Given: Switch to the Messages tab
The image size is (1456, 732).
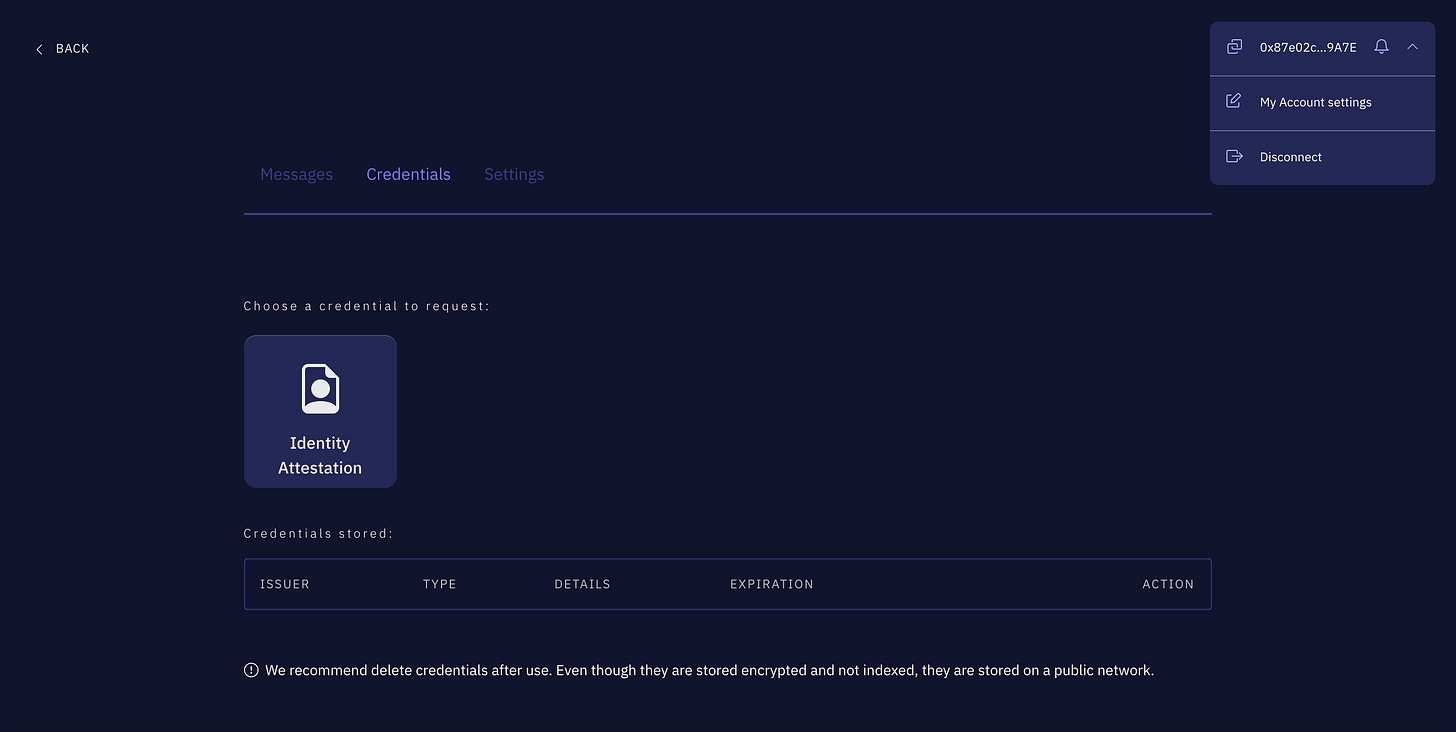Looking at the screenshot, I should point(296,174).
